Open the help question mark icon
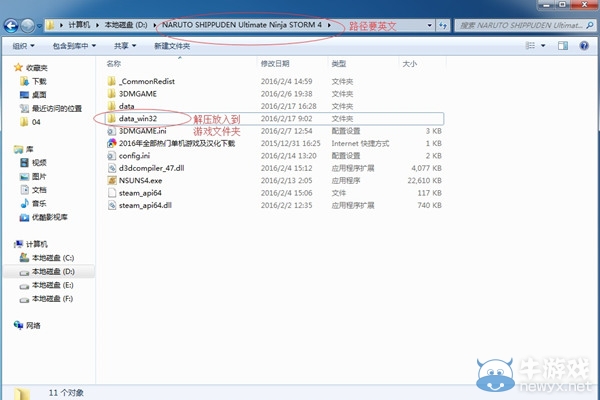600x400 pixels. click(x=584, y=46)
